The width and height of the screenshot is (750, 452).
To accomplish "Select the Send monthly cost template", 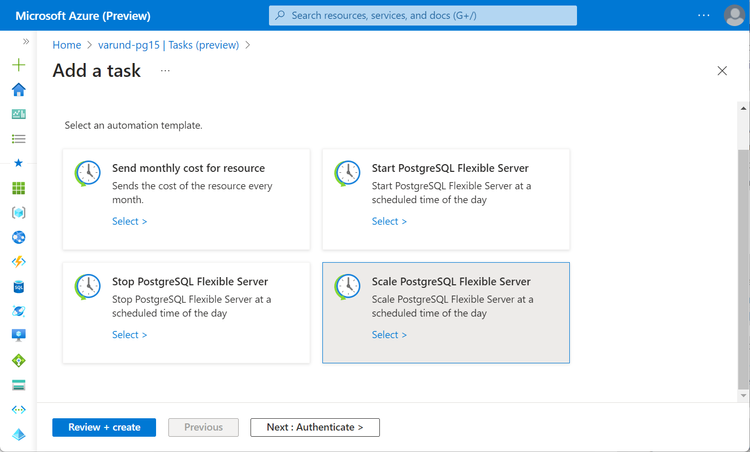I will [129, 221].
